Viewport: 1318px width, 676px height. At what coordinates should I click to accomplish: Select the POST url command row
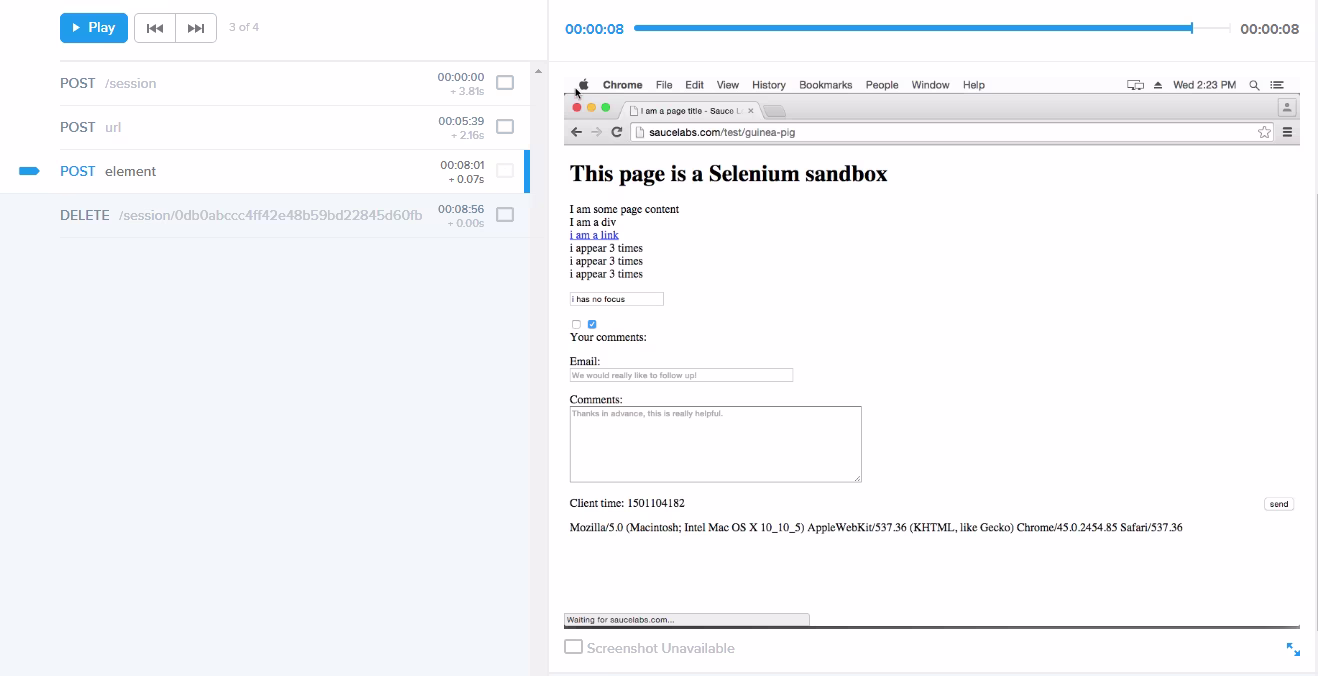tap(295, 128)
